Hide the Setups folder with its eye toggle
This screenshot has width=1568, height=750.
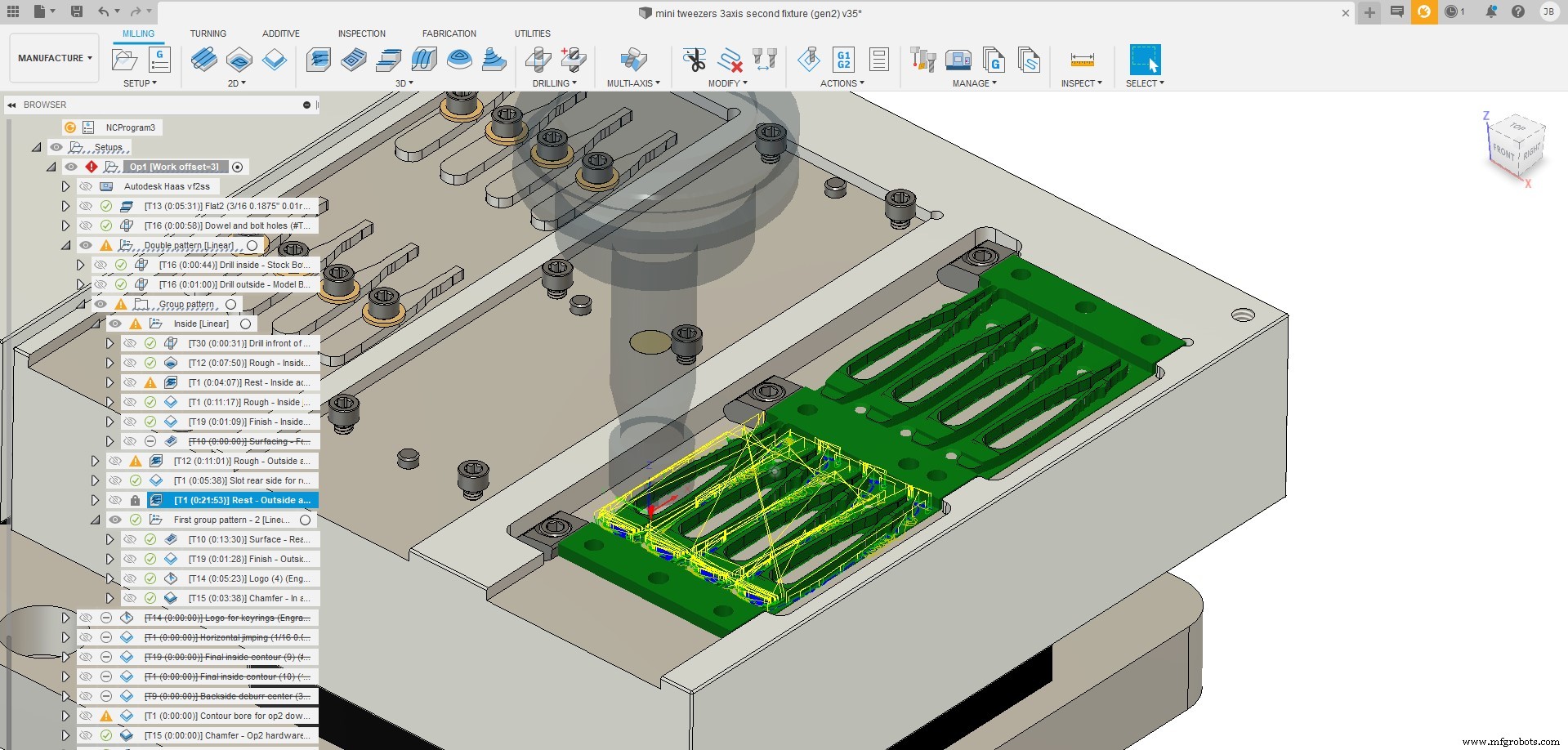(x=56, y=147)
